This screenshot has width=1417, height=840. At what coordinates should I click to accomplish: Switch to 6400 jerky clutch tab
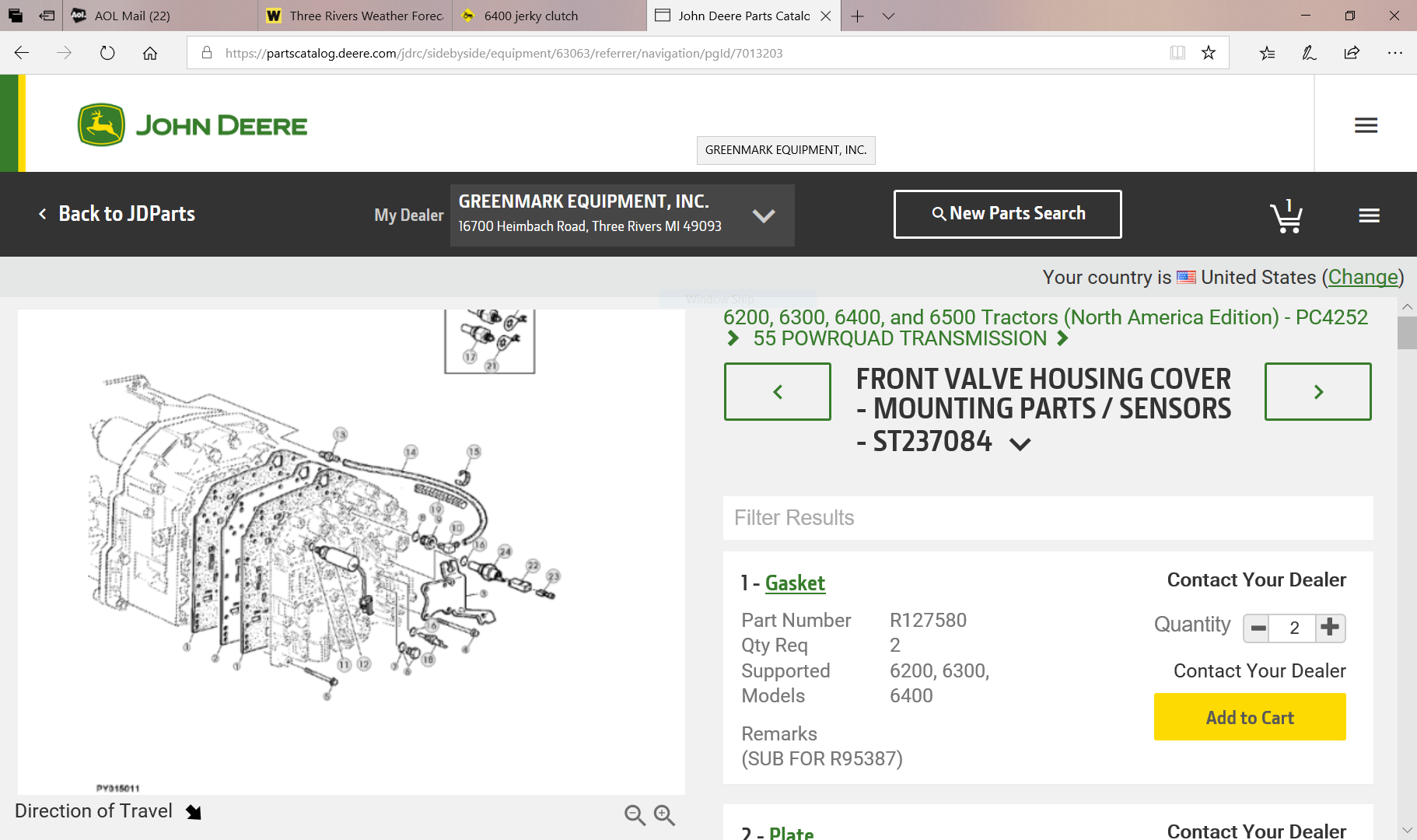(530, 16)
